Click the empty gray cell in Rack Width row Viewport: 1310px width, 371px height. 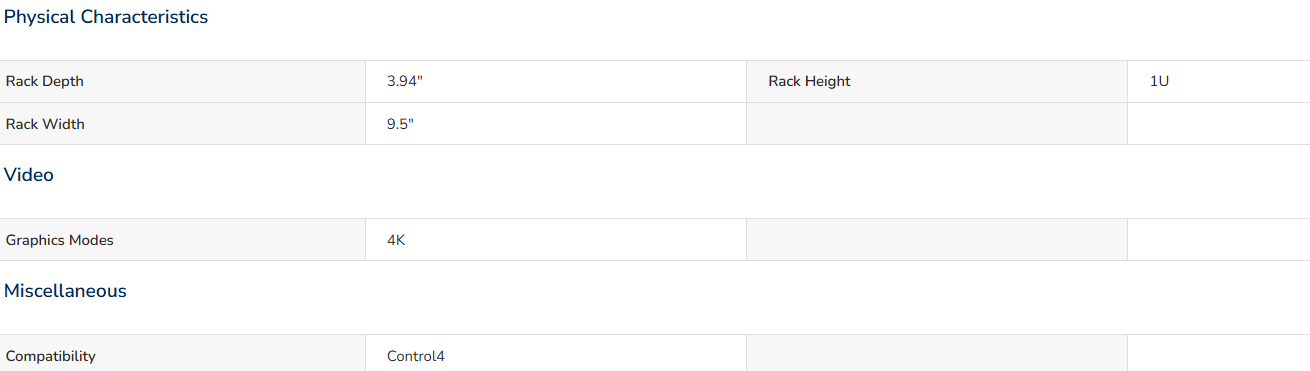(937, 124)
